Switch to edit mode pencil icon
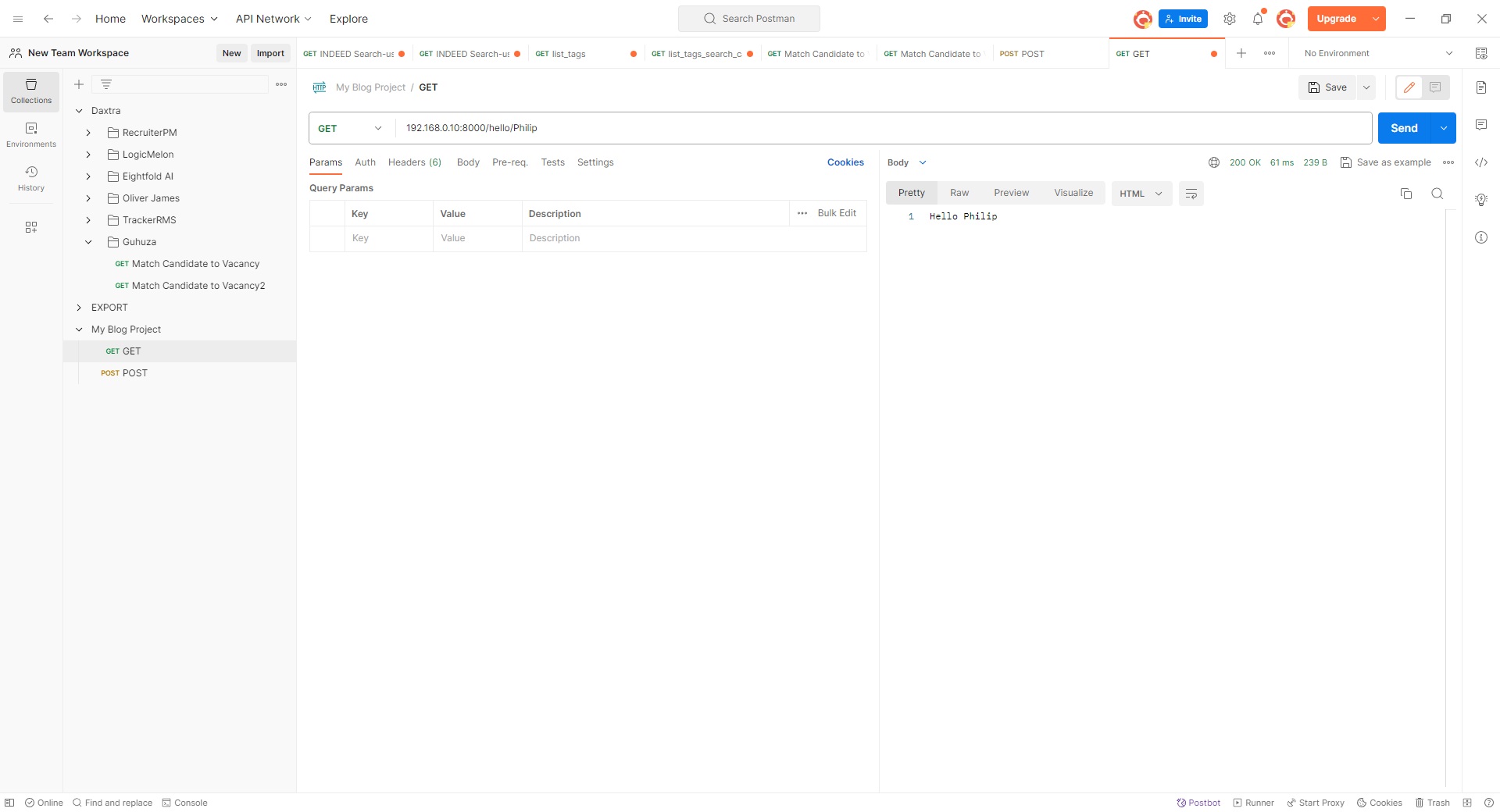This screenshot has width=1500, height=812. coord(1409,87)
